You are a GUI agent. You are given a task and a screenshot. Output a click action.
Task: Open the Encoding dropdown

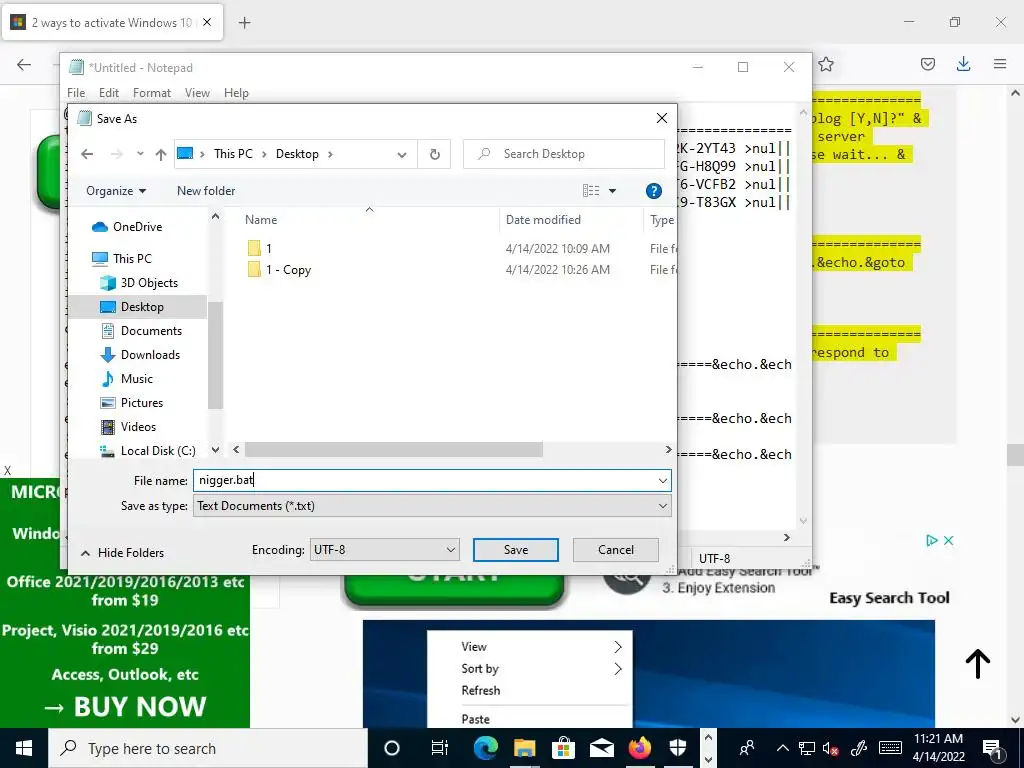click(x=384, y=550)
